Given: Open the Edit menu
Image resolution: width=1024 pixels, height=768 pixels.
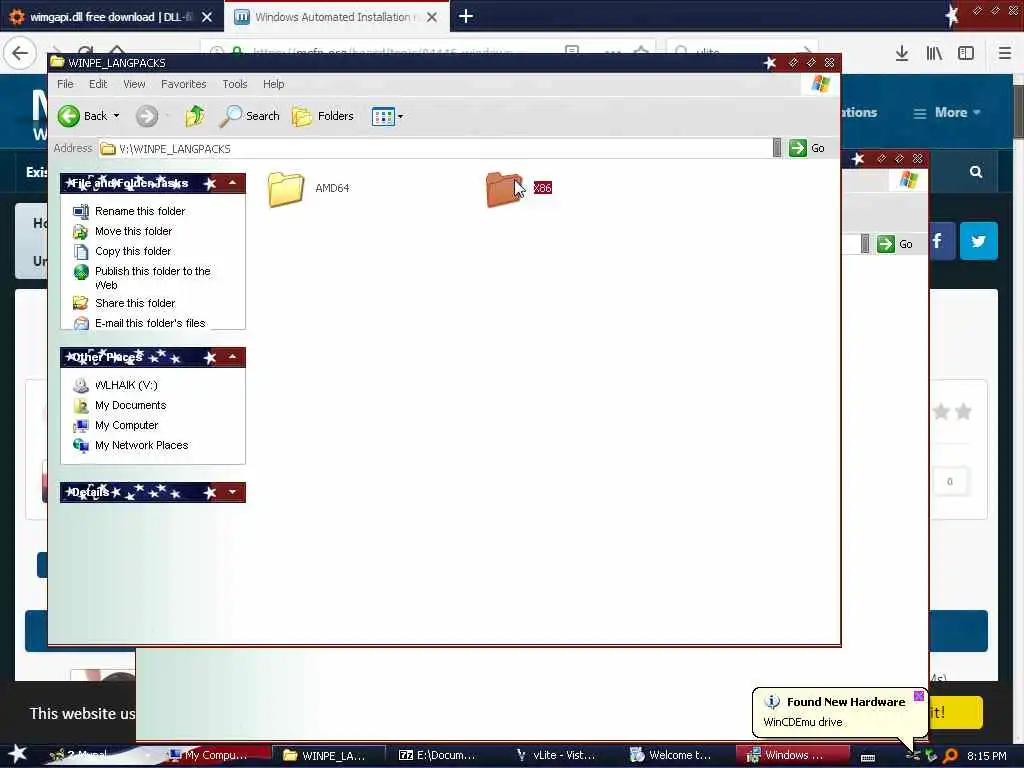Looking at the screenshot, I should click(98, 84).
